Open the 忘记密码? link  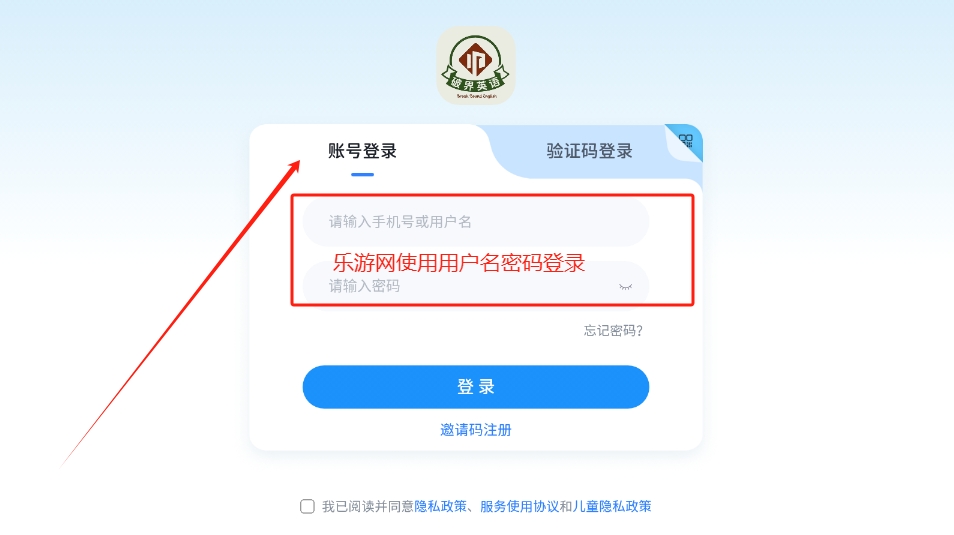point(613,330)
